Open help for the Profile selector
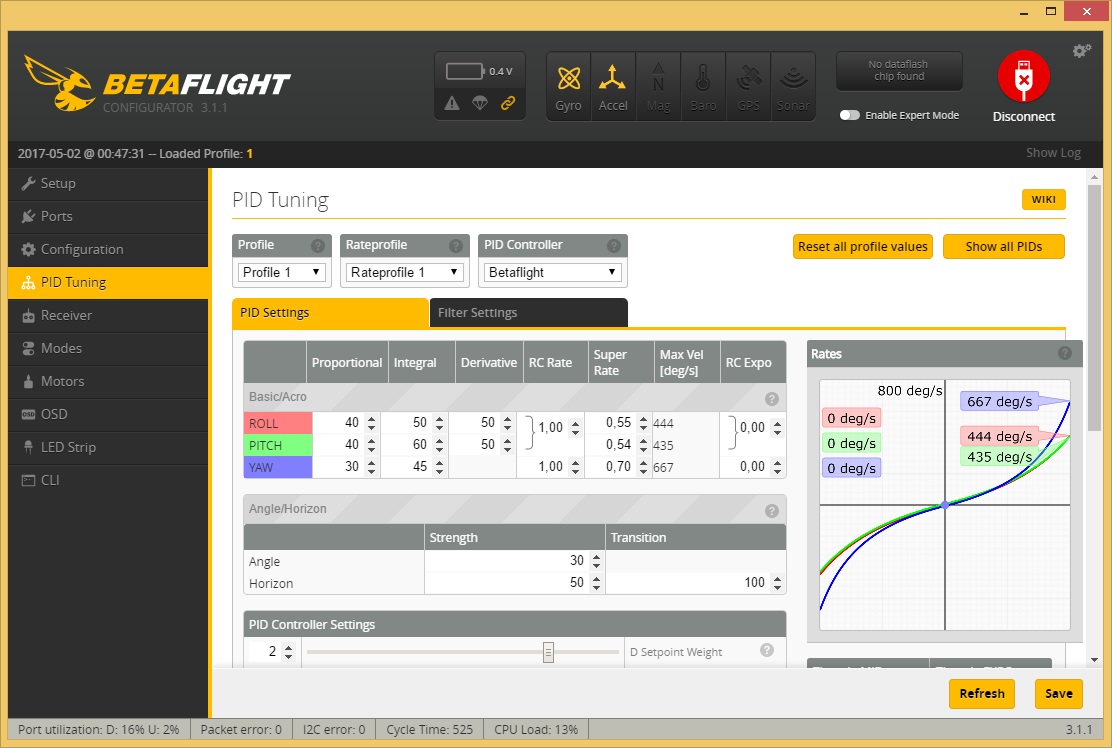Viewport: 1112px width, 748px height. click(x=318, y=245)
